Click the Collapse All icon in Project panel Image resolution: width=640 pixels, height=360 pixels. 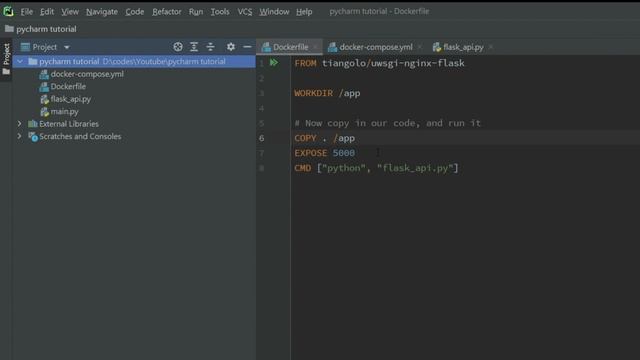tap(211, 47)
